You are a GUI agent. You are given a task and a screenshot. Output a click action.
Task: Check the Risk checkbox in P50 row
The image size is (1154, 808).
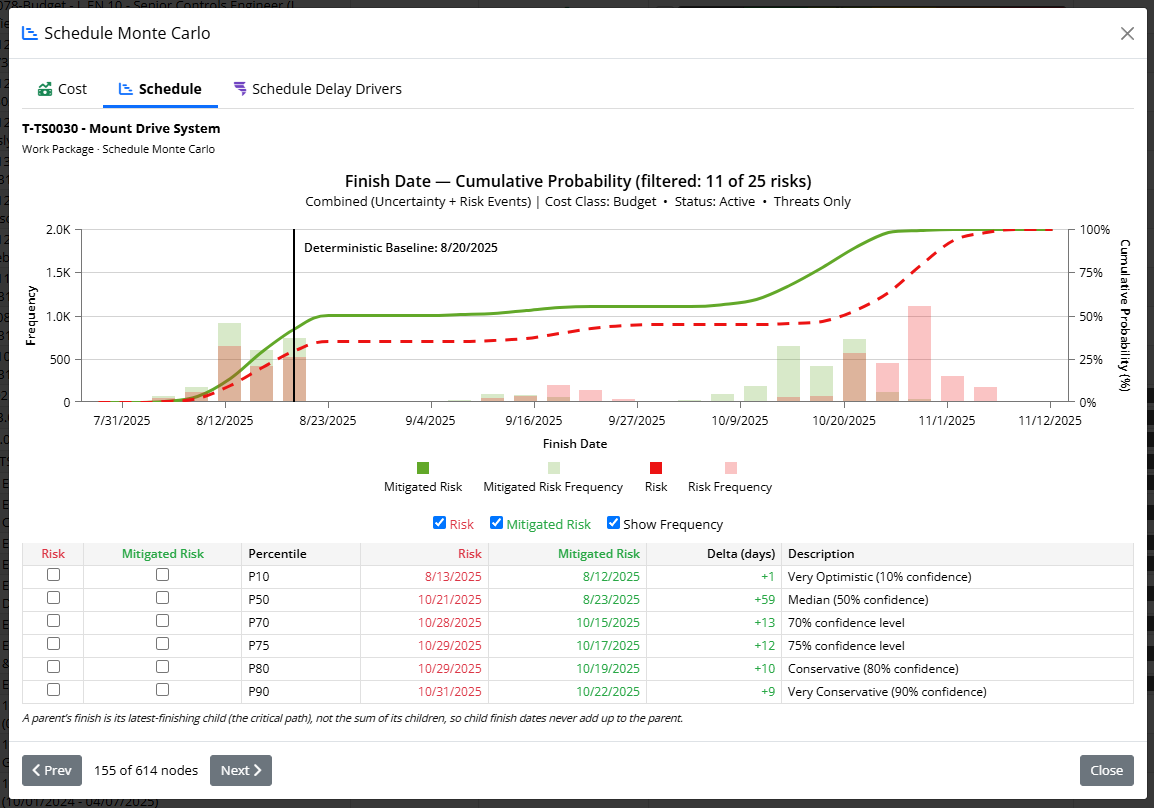pos(53,598)
